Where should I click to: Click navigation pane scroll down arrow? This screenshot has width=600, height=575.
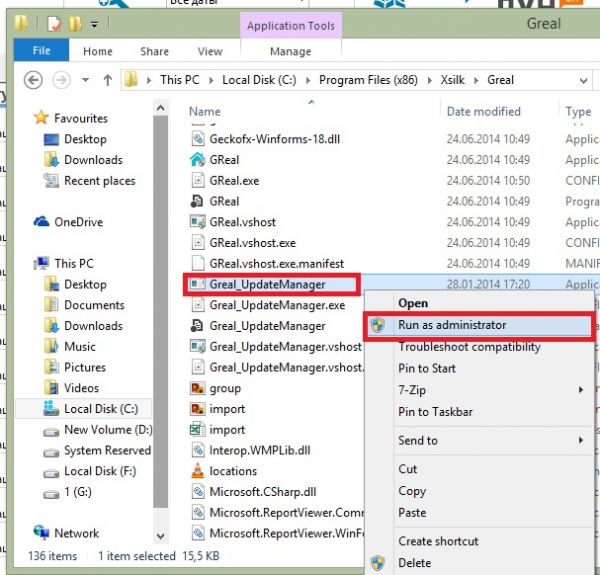[161, 536]
